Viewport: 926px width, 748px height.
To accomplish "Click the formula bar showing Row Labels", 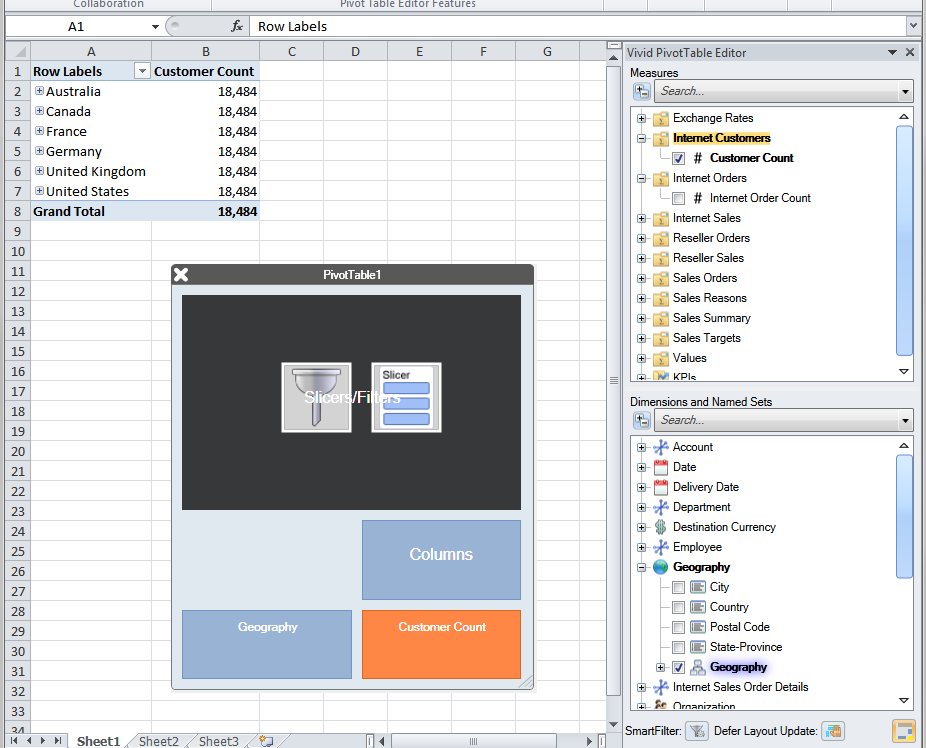I will (x=578, y=27).
